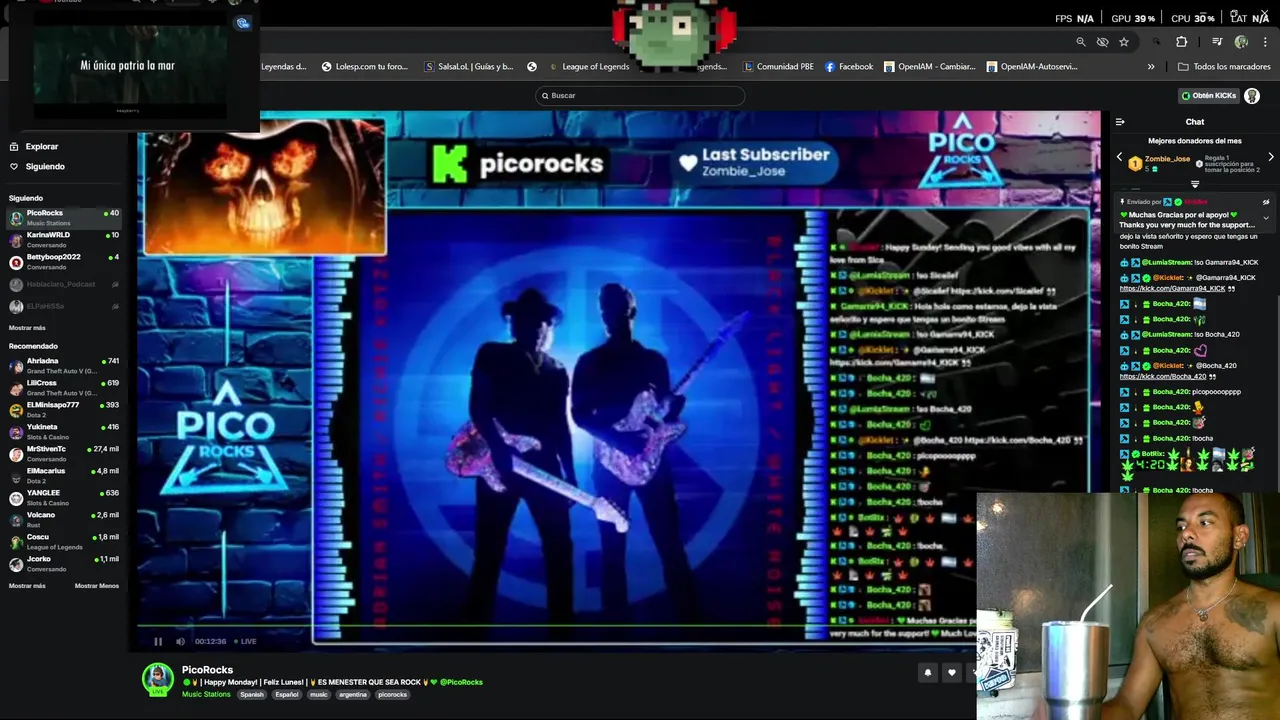Expand followed channels with Mostrar más

(27, 328)
